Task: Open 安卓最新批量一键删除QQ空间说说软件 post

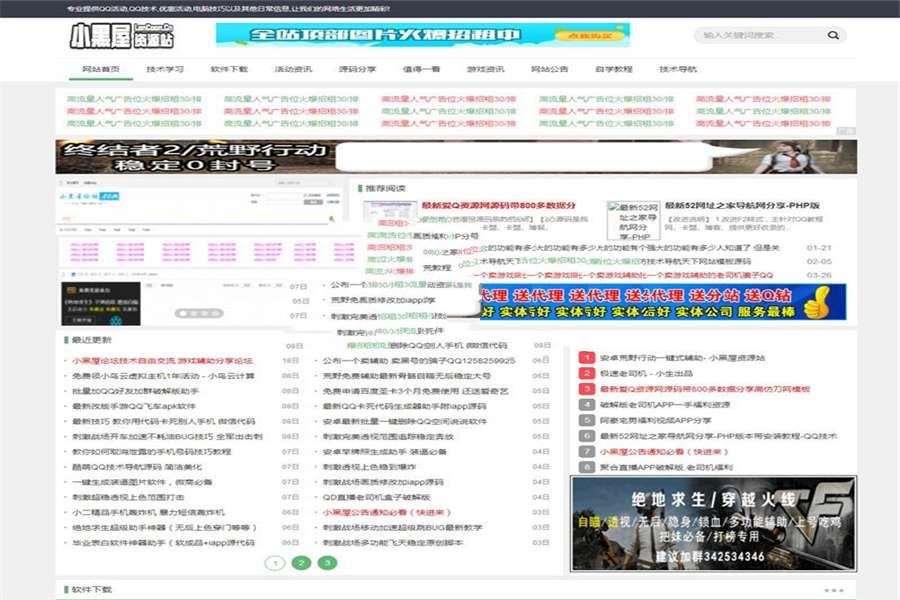Action: (x=405, y=421)
